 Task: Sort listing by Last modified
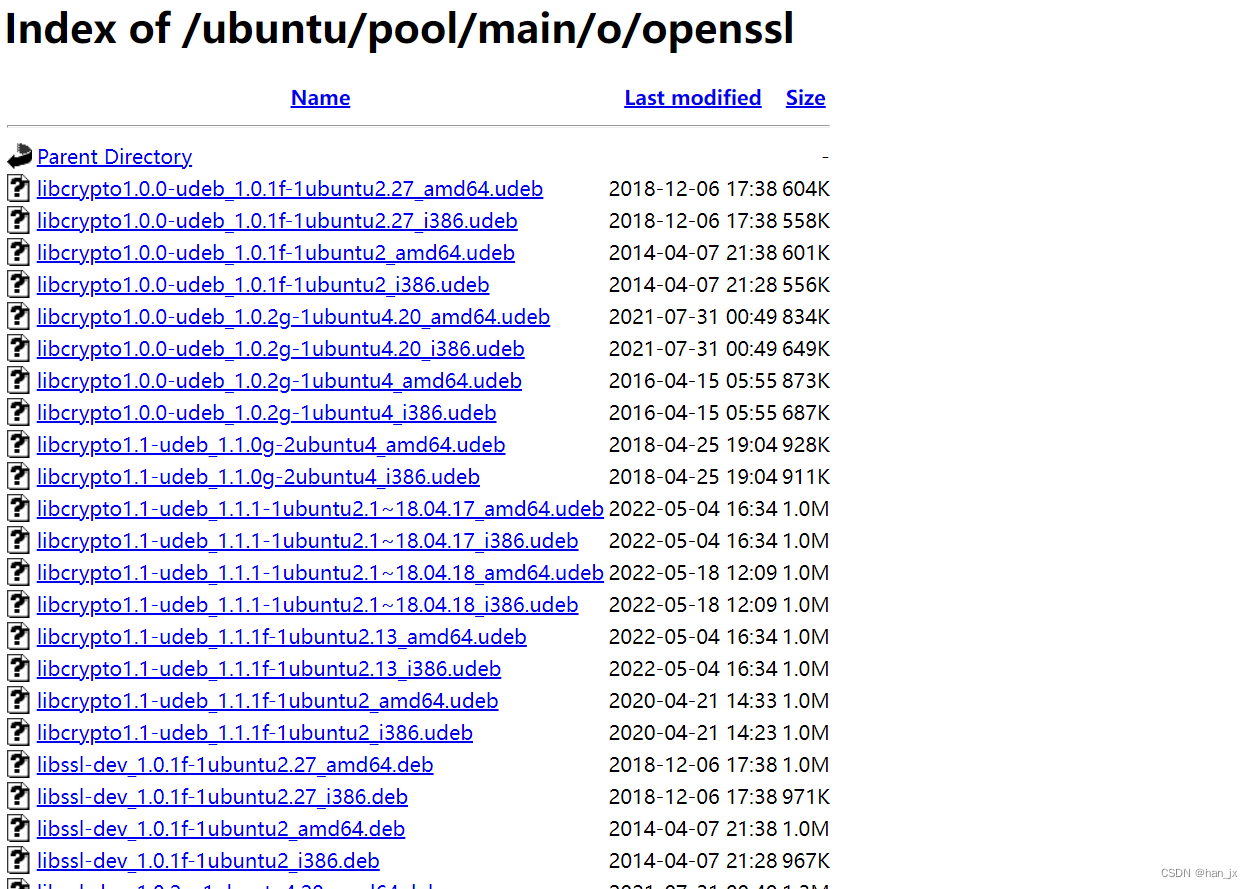[x=692, y=97]
